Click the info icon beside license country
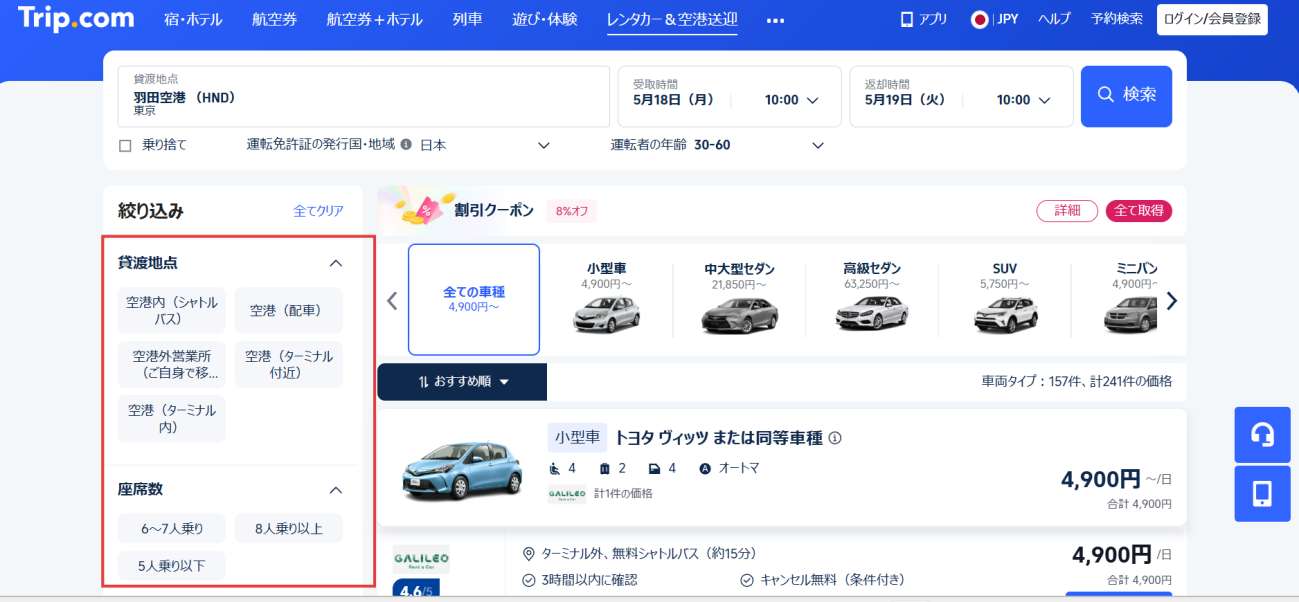This screenshot has width=1299, height=602. 406,144
